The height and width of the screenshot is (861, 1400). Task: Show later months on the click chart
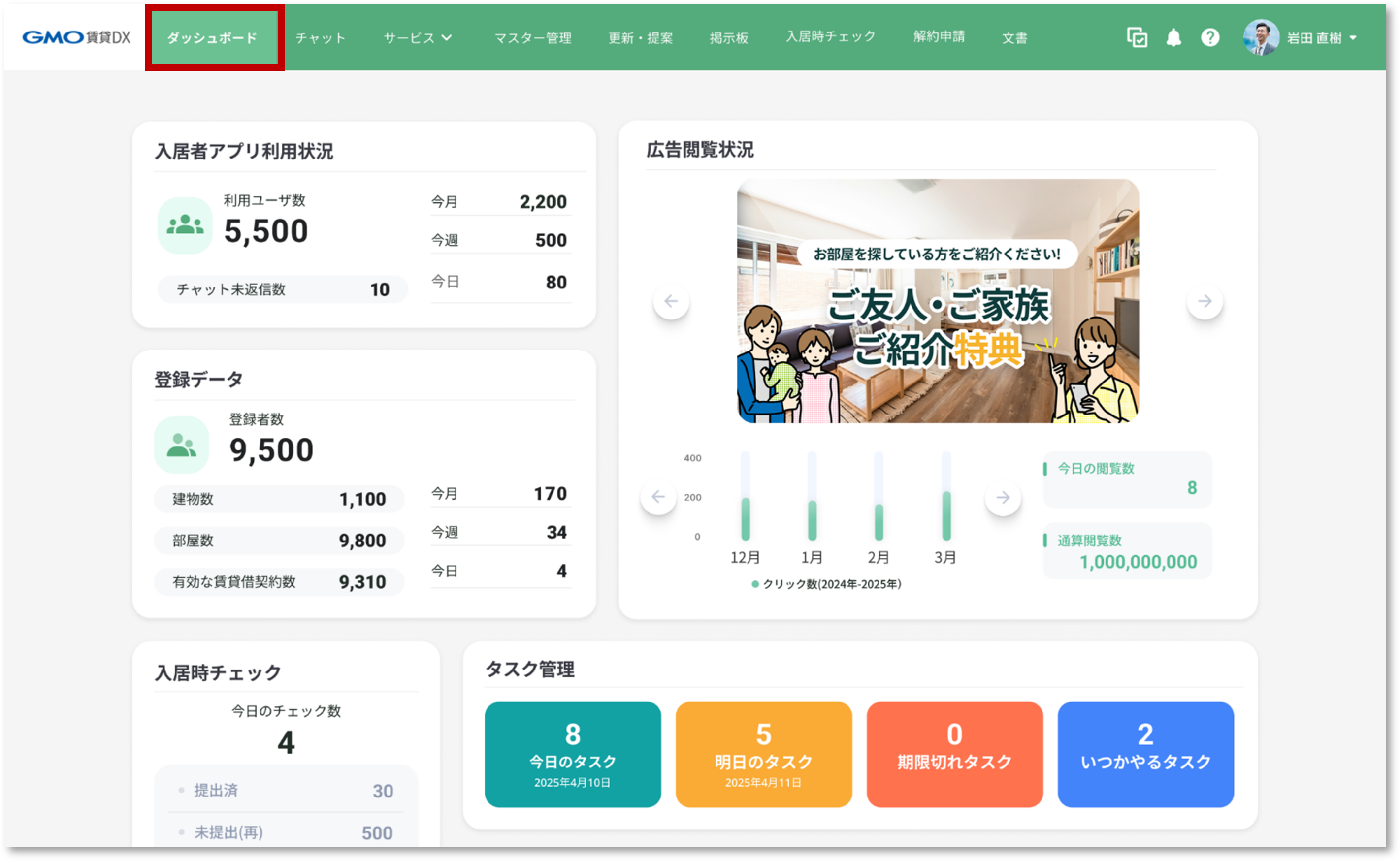click(1003, 497)
